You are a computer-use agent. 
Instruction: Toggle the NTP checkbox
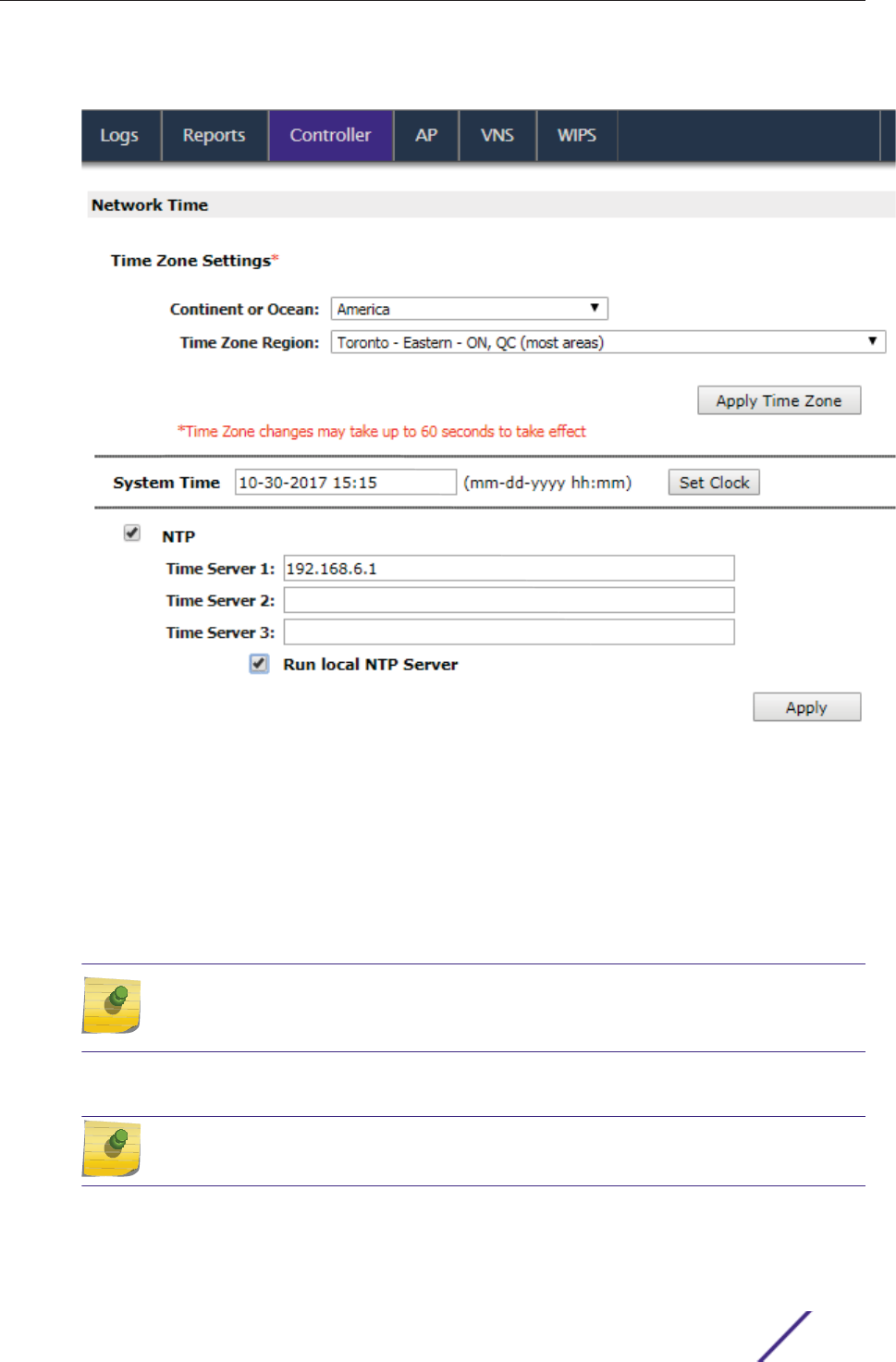[x=132, y=533]
